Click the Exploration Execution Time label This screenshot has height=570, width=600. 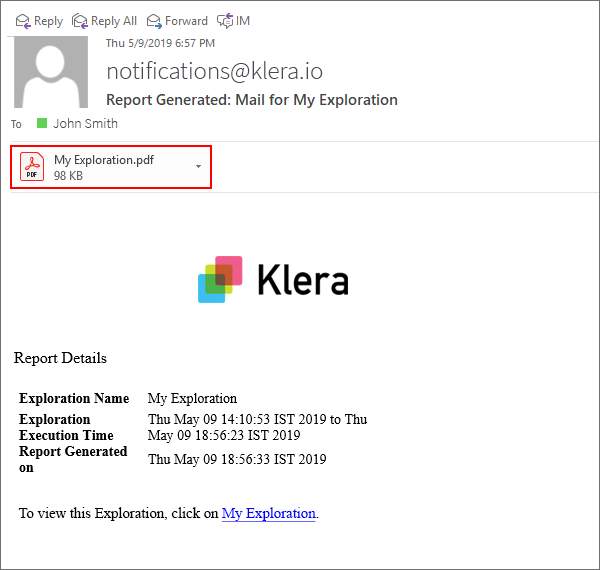click(66, 427)
